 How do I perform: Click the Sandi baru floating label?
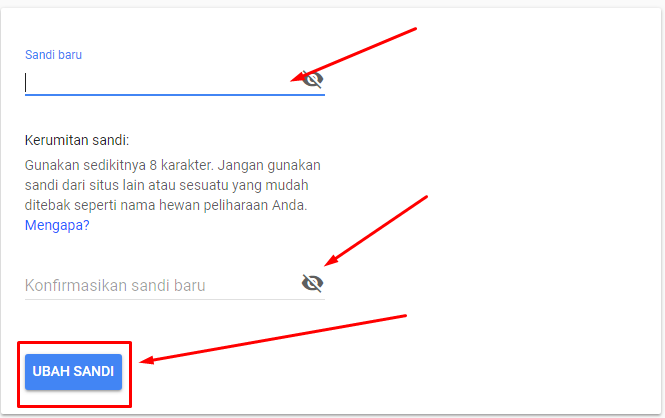[x=53, y=55]
